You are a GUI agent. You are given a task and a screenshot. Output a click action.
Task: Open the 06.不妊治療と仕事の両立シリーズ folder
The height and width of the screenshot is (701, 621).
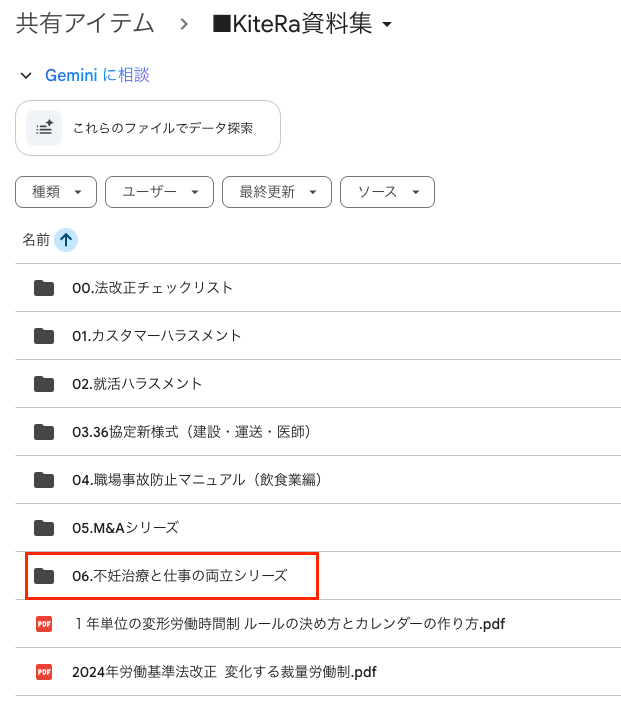[179, 576]
